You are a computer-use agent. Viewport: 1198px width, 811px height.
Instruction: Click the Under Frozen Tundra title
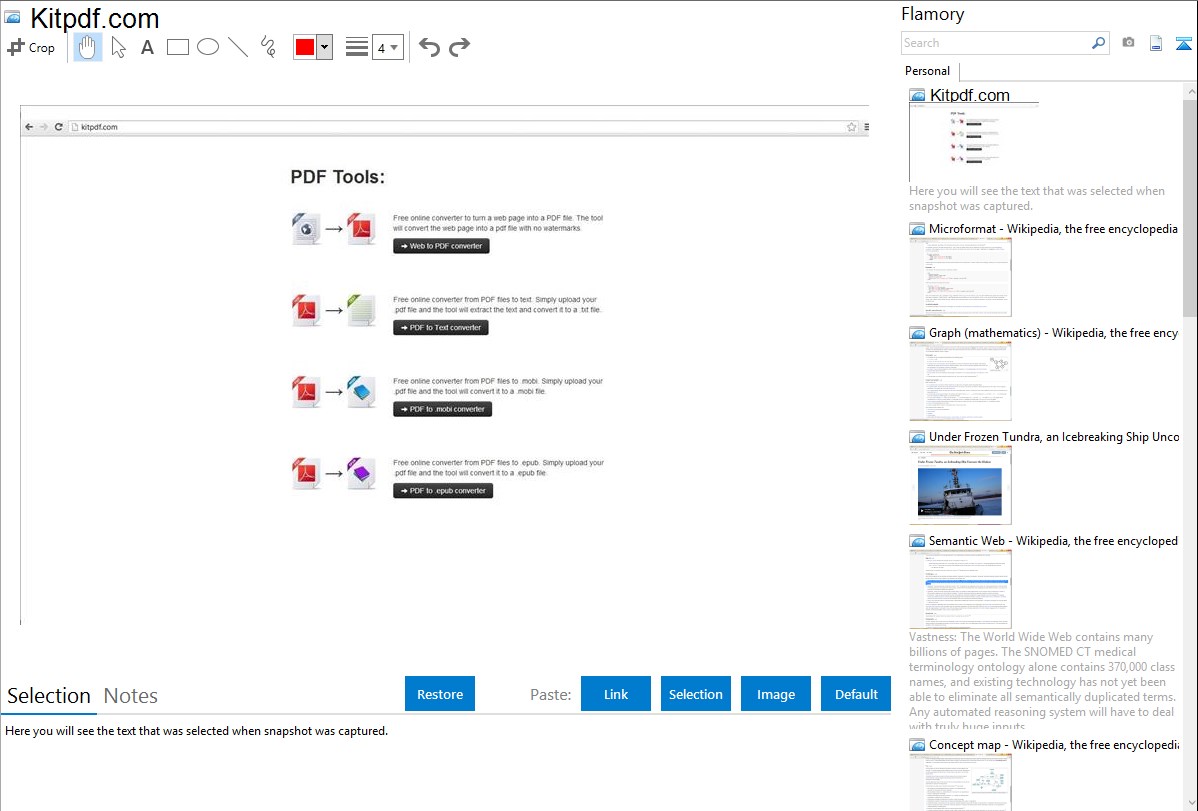coord(1054,436)
